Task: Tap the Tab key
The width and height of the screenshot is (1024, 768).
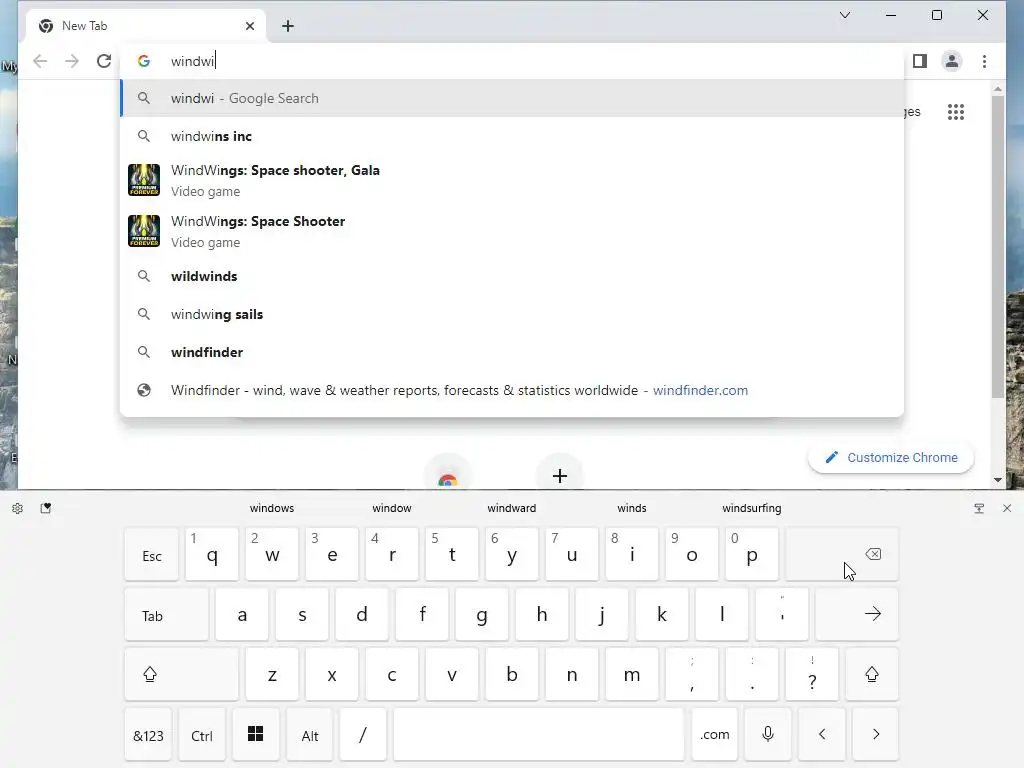Action: [167, 615]
